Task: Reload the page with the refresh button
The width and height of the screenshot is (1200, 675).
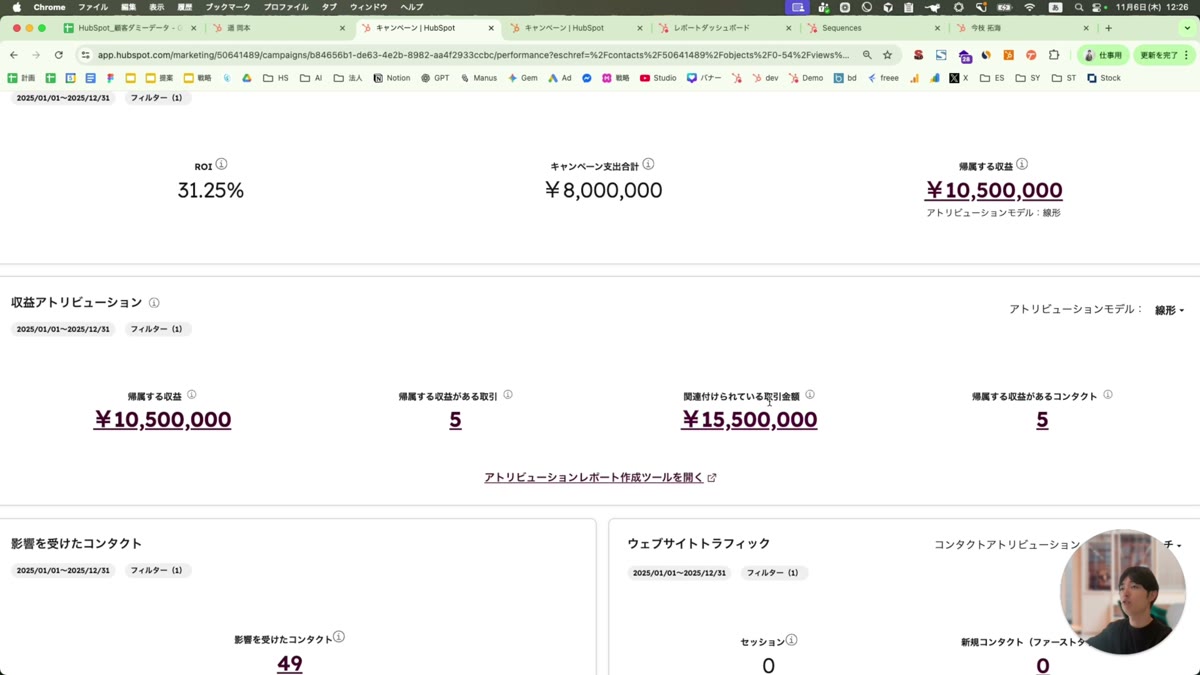Action: tap(58, 55)
